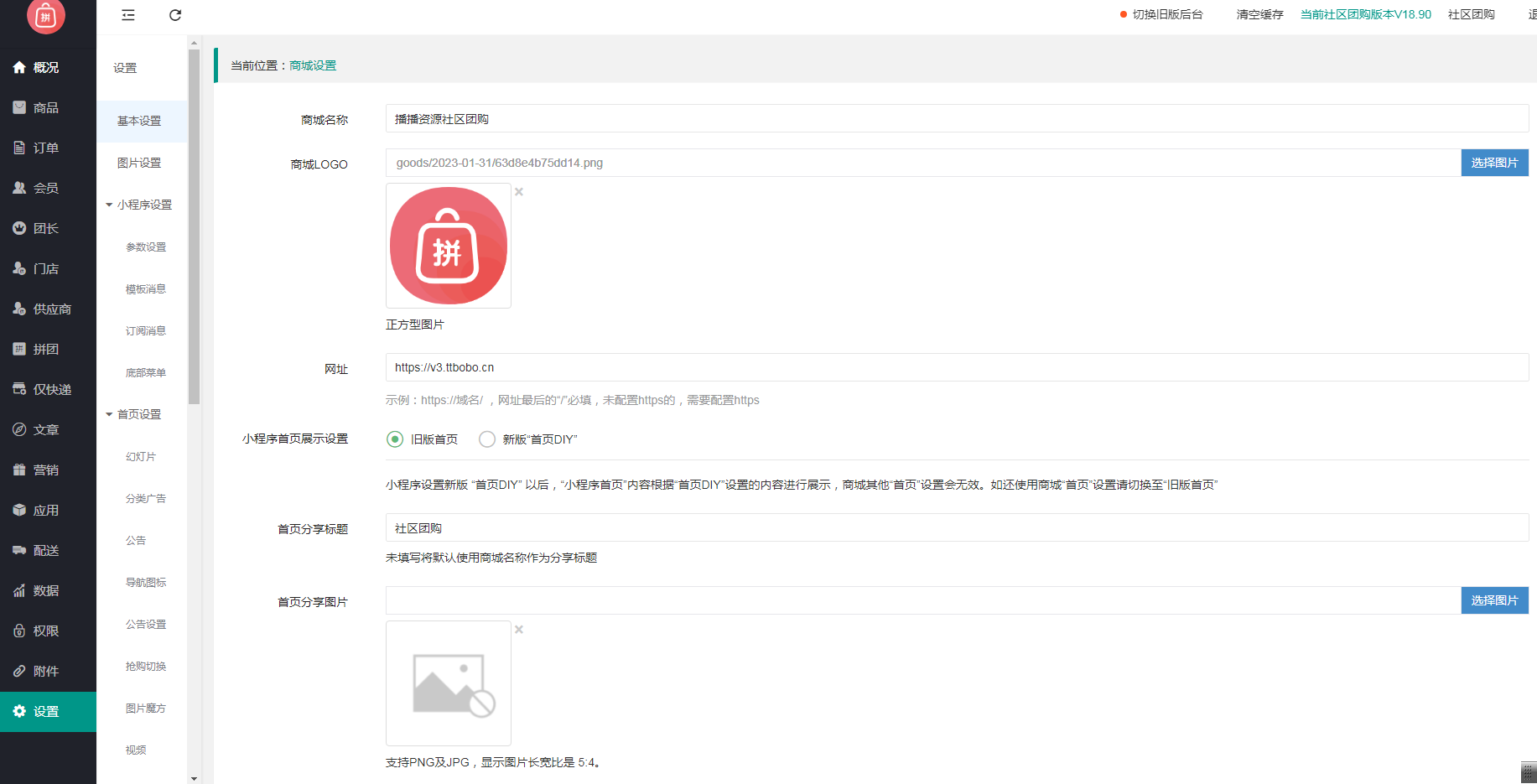Image resolution: width=1537 pixels, height=784 pixels.
Task: Remove the shop LOGO image via its X
Action: (518, 191)
